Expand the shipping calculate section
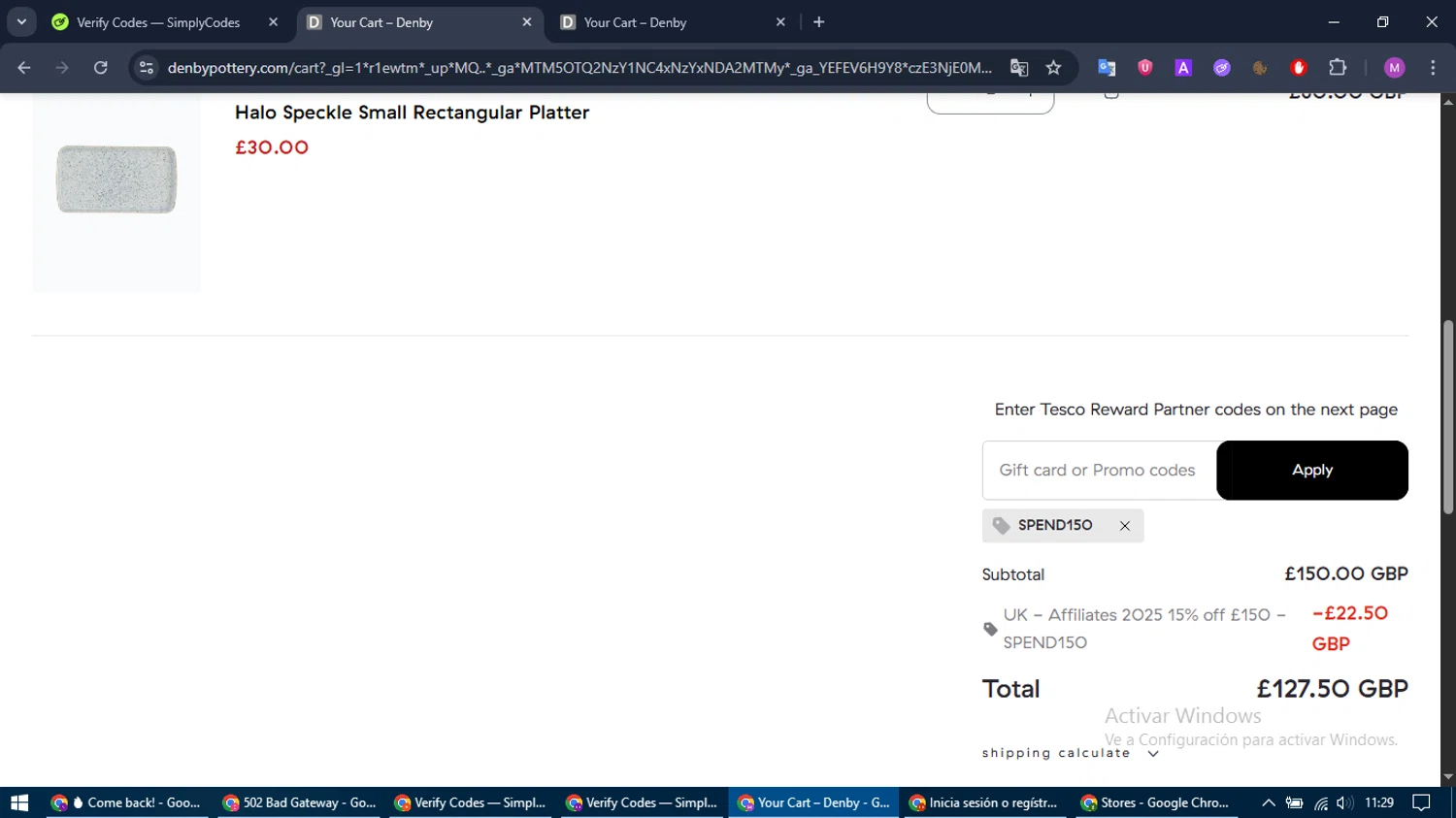The height and width of the screenshot is (818, 1456). coord(1071,753)
